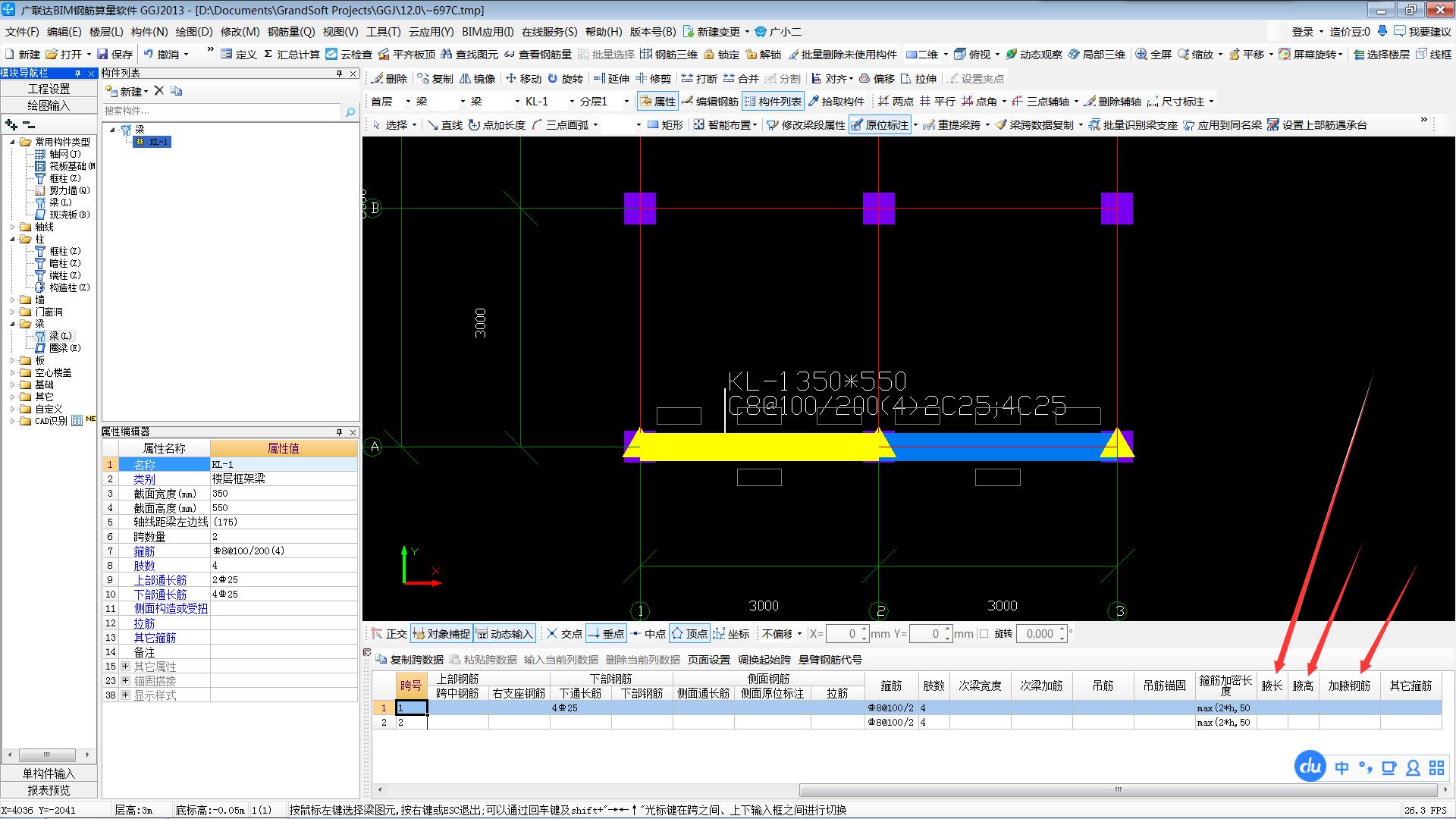Click the 复制 copy tool

point(435,78)
